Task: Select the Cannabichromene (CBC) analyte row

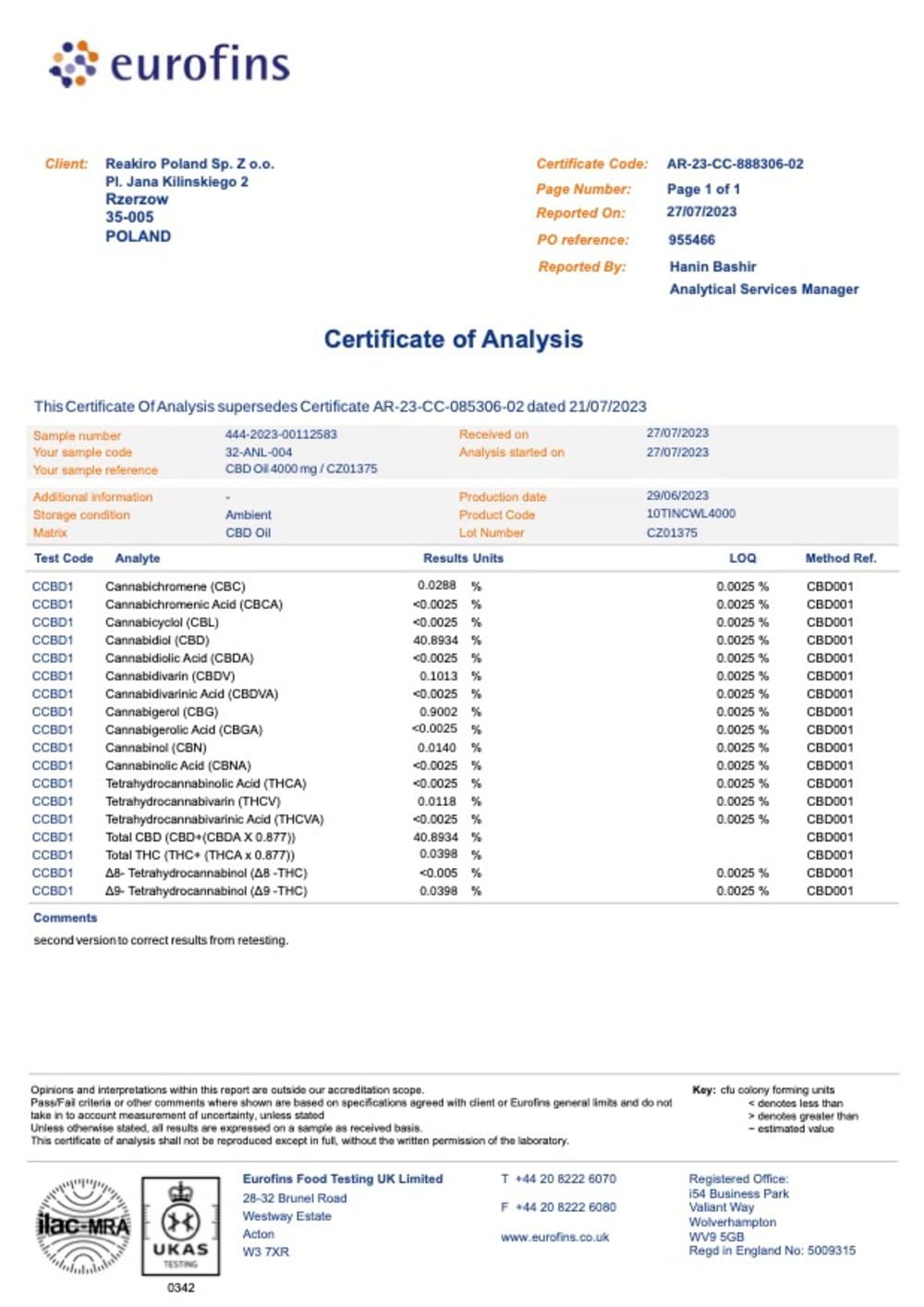Action: coord(175,586)
